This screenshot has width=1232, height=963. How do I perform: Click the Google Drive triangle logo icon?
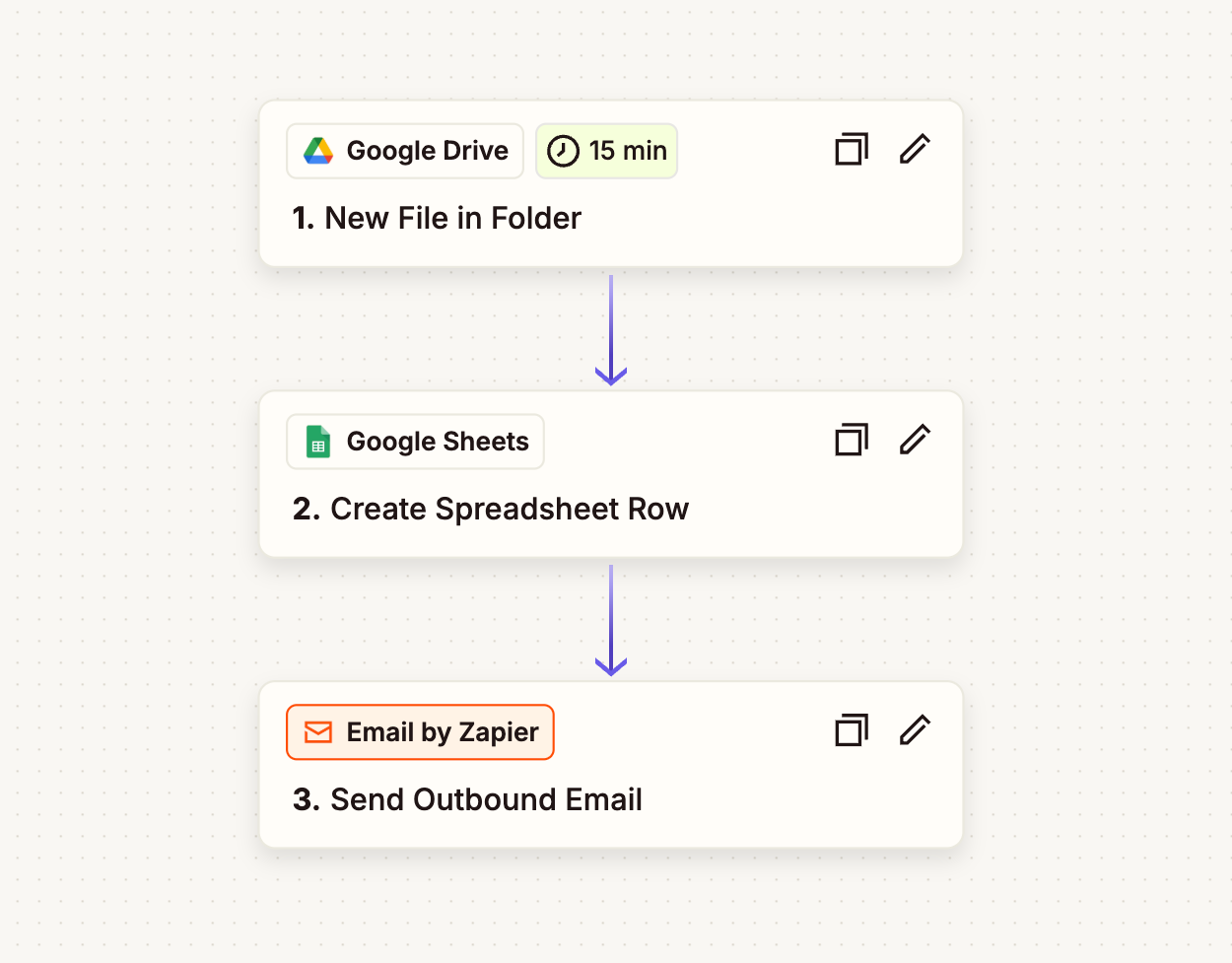317,151
